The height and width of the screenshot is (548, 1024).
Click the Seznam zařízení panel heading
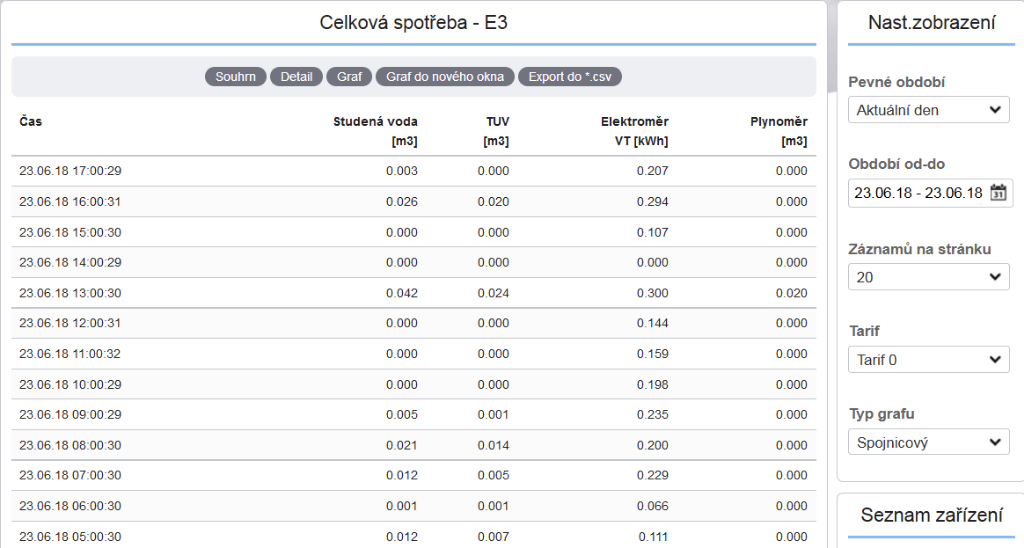[931, 515]
